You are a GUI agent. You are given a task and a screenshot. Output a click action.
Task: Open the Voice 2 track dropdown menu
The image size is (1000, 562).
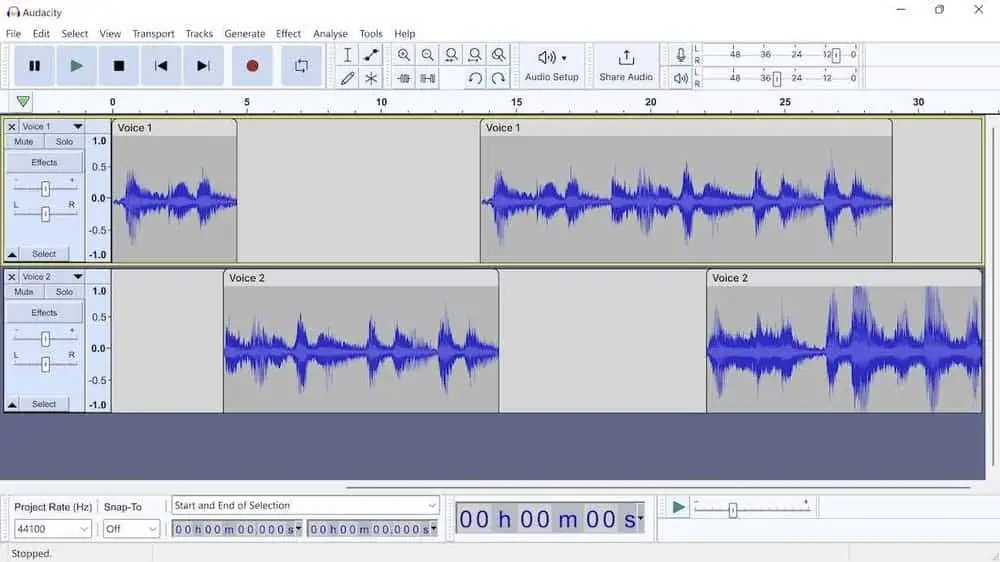(x=77, y=277)
